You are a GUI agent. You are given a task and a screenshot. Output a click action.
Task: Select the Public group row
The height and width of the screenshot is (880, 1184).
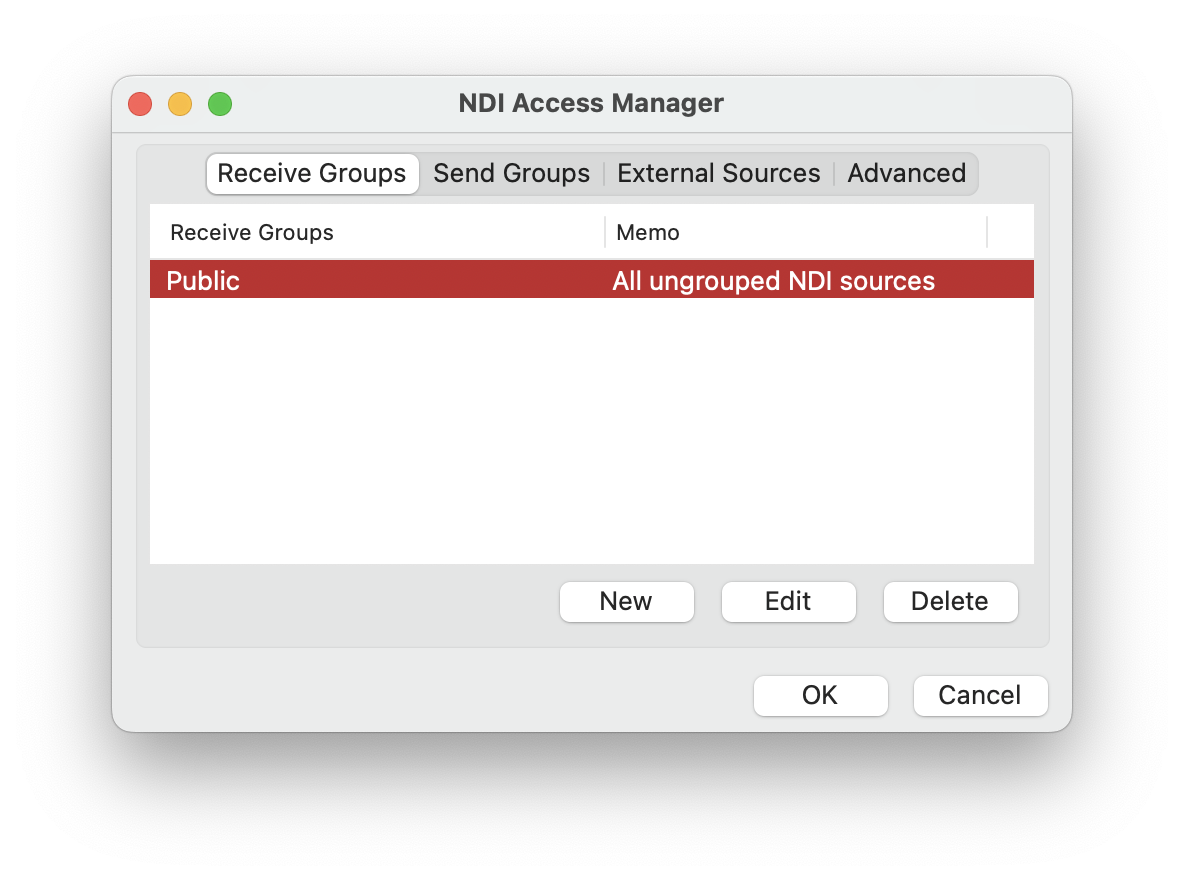(x=203, y=281)
